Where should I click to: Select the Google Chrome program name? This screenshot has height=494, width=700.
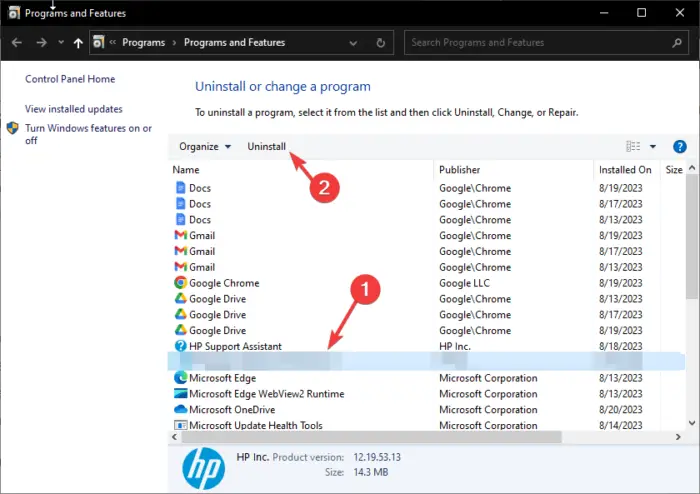(x=224, y=283)
